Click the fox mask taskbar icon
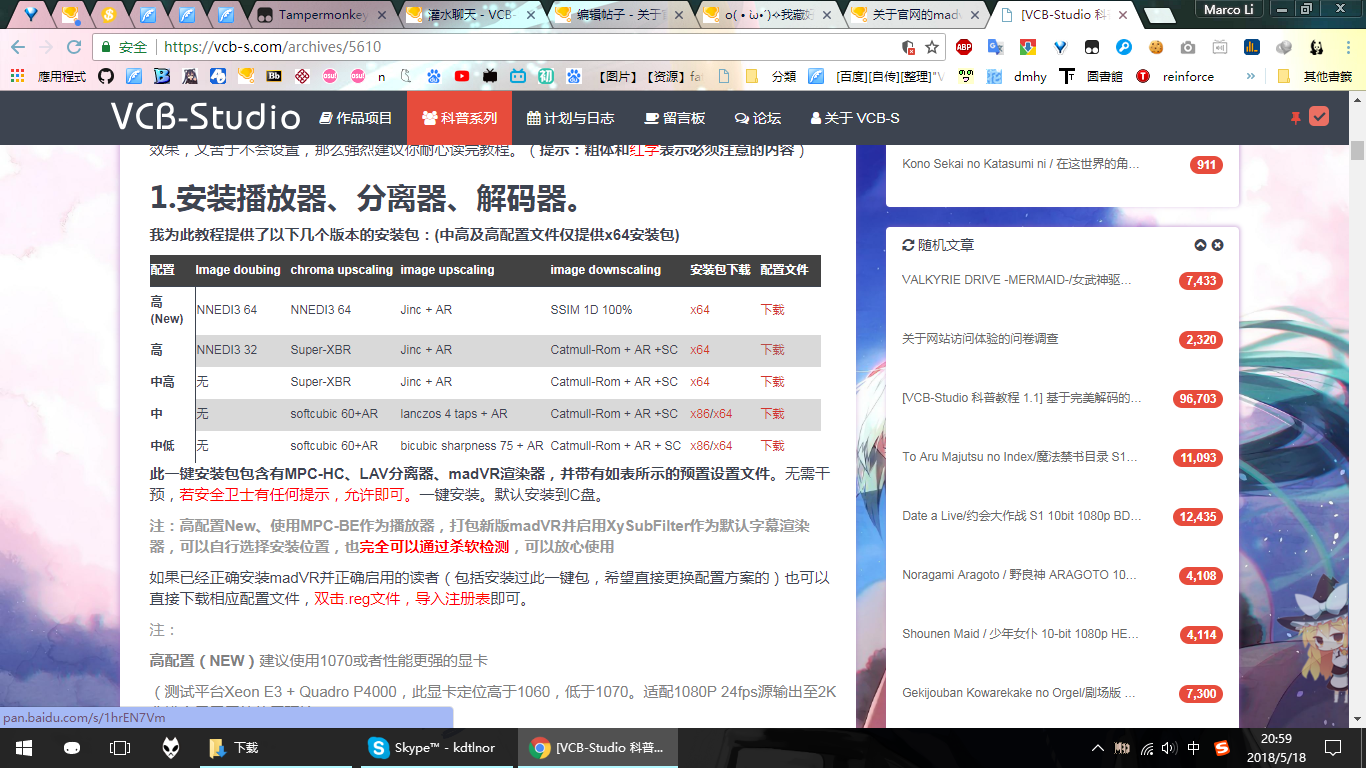Screen dimensions: 1366x768 tap(171, 747)
